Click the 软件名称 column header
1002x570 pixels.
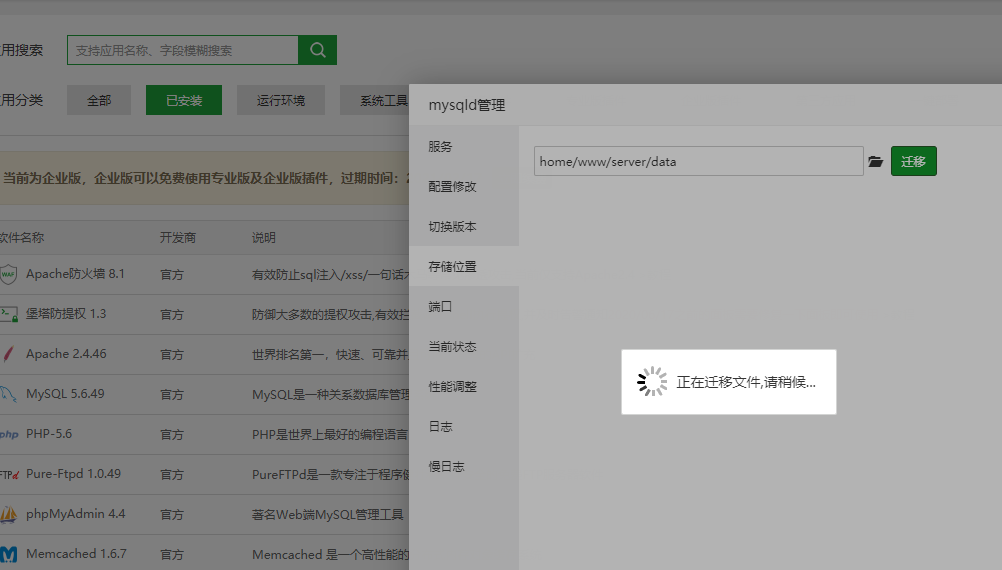pyautogui.click(x=22, y=238)
